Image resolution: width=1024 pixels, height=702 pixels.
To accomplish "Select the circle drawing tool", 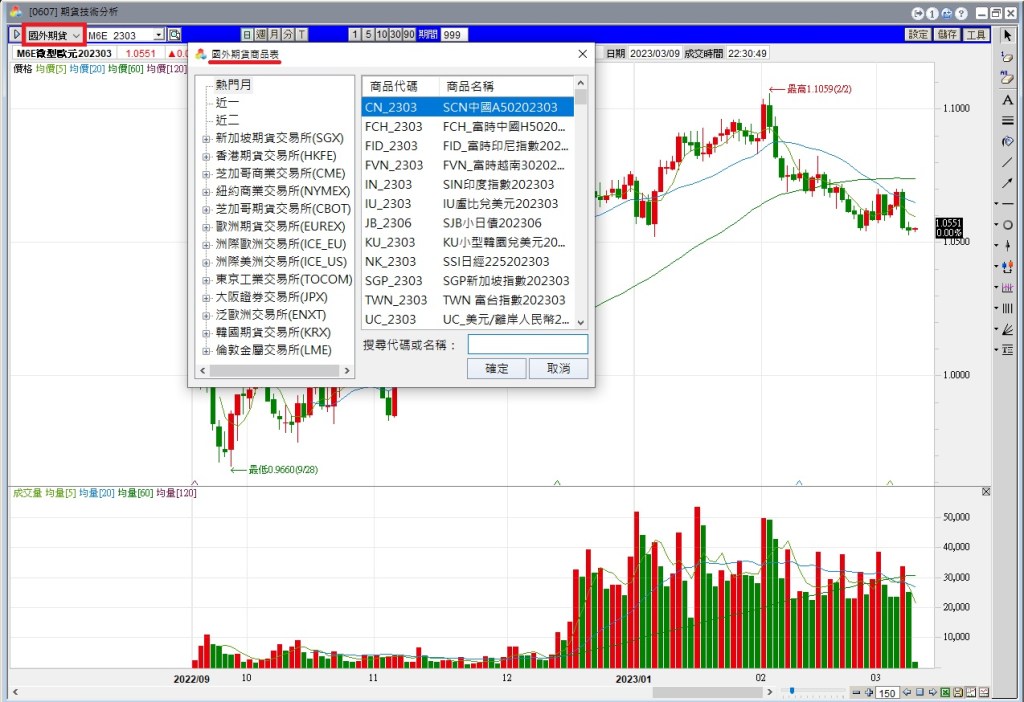I will point(1007,225).
